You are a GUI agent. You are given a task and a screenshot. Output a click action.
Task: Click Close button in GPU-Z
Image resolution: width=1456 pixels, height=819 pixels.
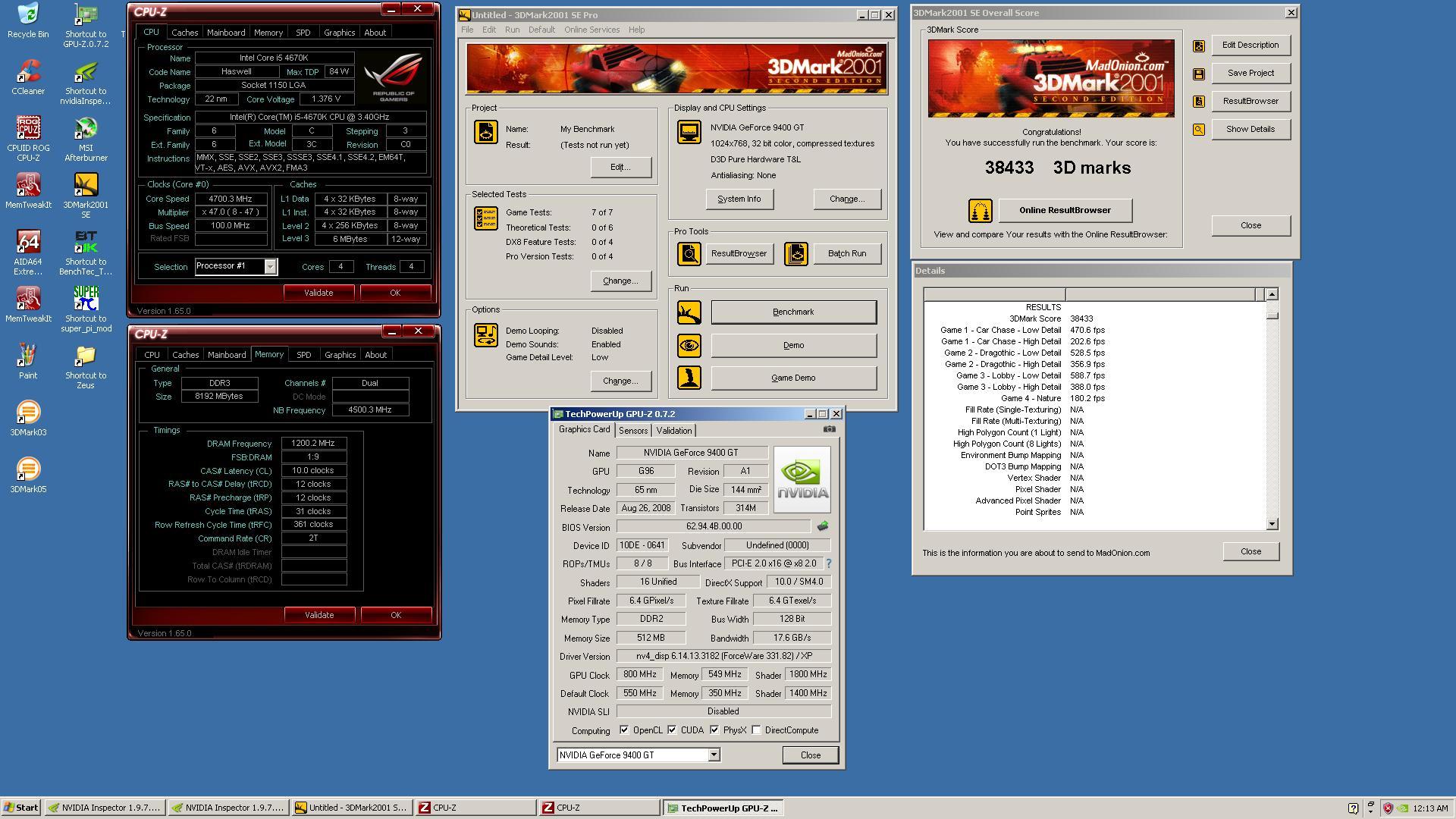pos(810,755)
